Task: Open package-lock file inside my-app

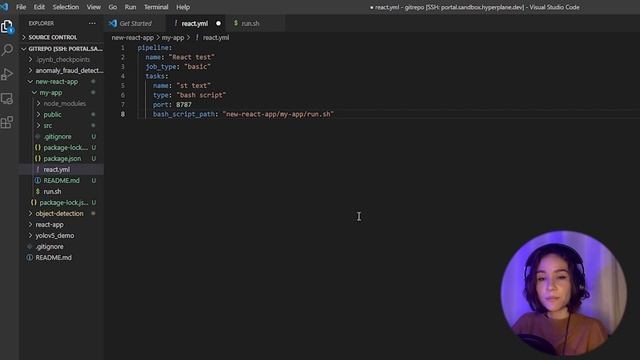Action: tap(61, 147)
